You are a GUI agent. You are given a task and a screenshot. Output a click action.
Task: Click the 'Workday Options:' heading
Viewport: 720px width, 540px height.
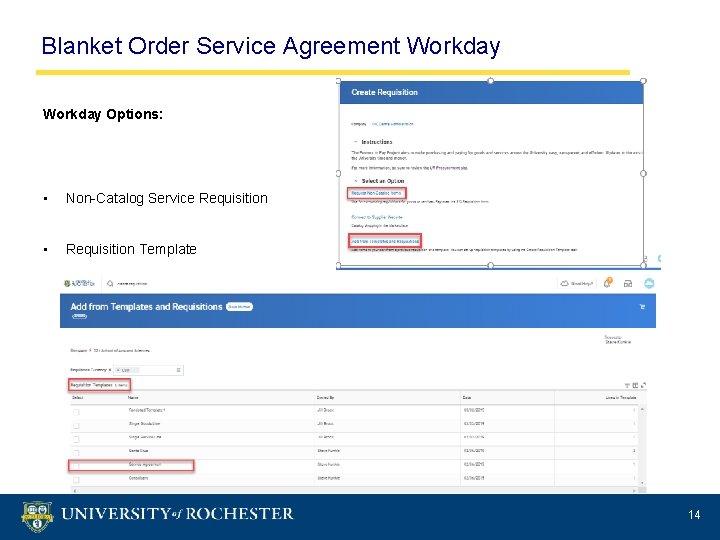coord(103,114)
